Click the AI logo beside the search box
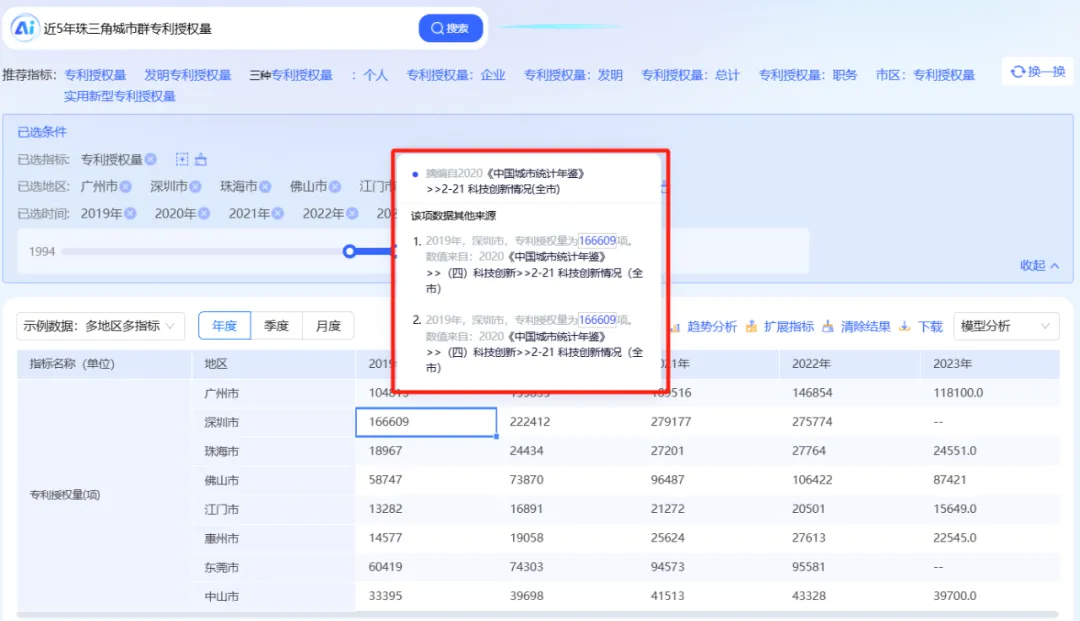The height and width of the screenshot is (621, 1080). 24,28
